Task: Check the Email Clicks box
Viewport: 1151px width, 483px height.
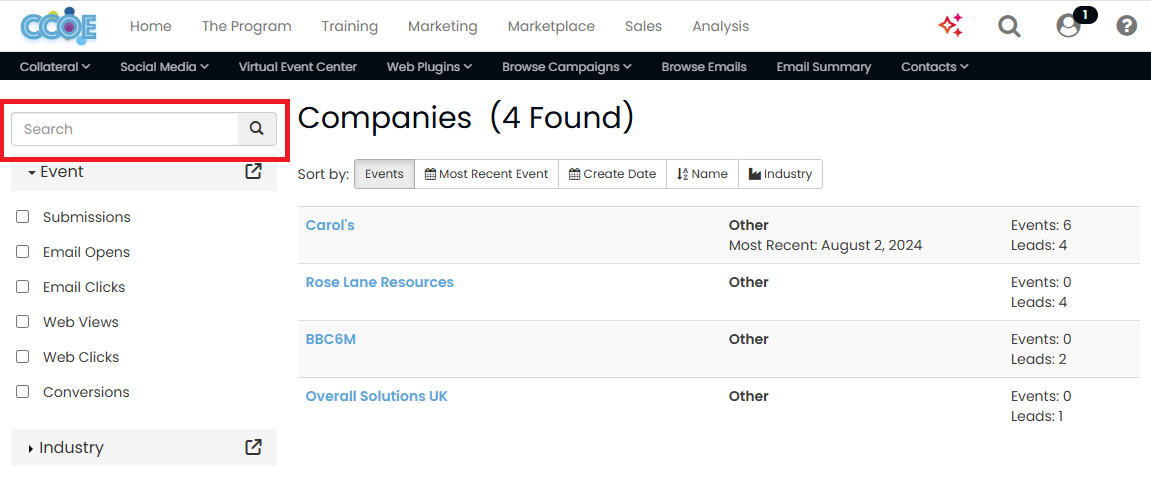Action: (23, 287)
